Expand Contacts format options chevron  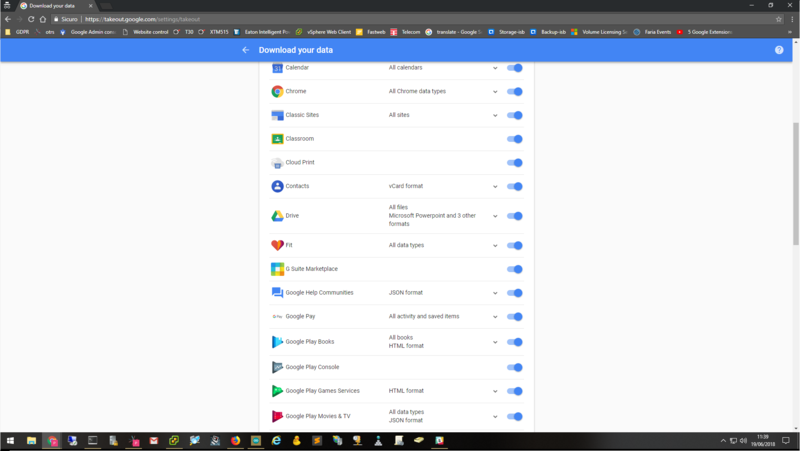(495, 186)
